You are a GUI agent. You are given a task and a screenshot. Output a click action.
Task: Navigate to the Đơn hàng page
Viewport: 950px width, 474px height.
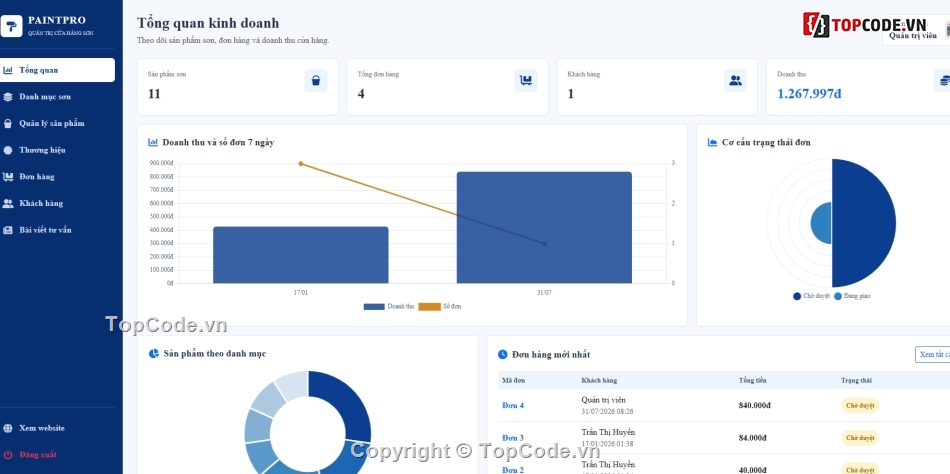pos(58,177)
